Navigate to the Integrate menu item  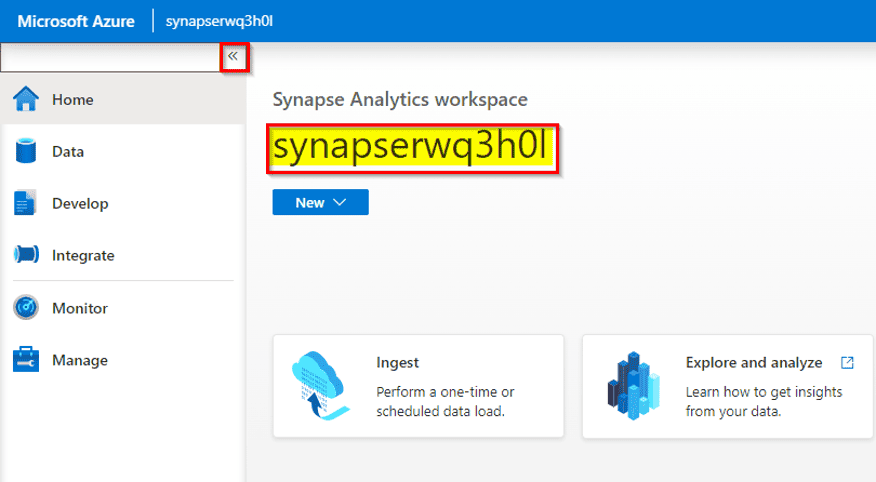pos(83,255)
